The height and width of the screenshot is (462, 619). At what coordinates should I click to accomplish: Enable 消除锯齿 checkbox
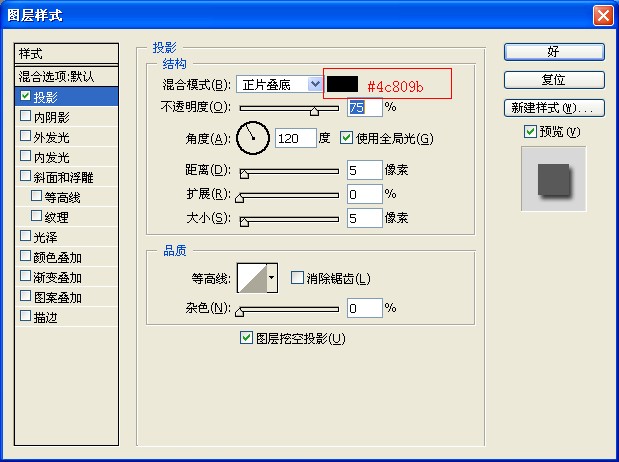[297, 277]
